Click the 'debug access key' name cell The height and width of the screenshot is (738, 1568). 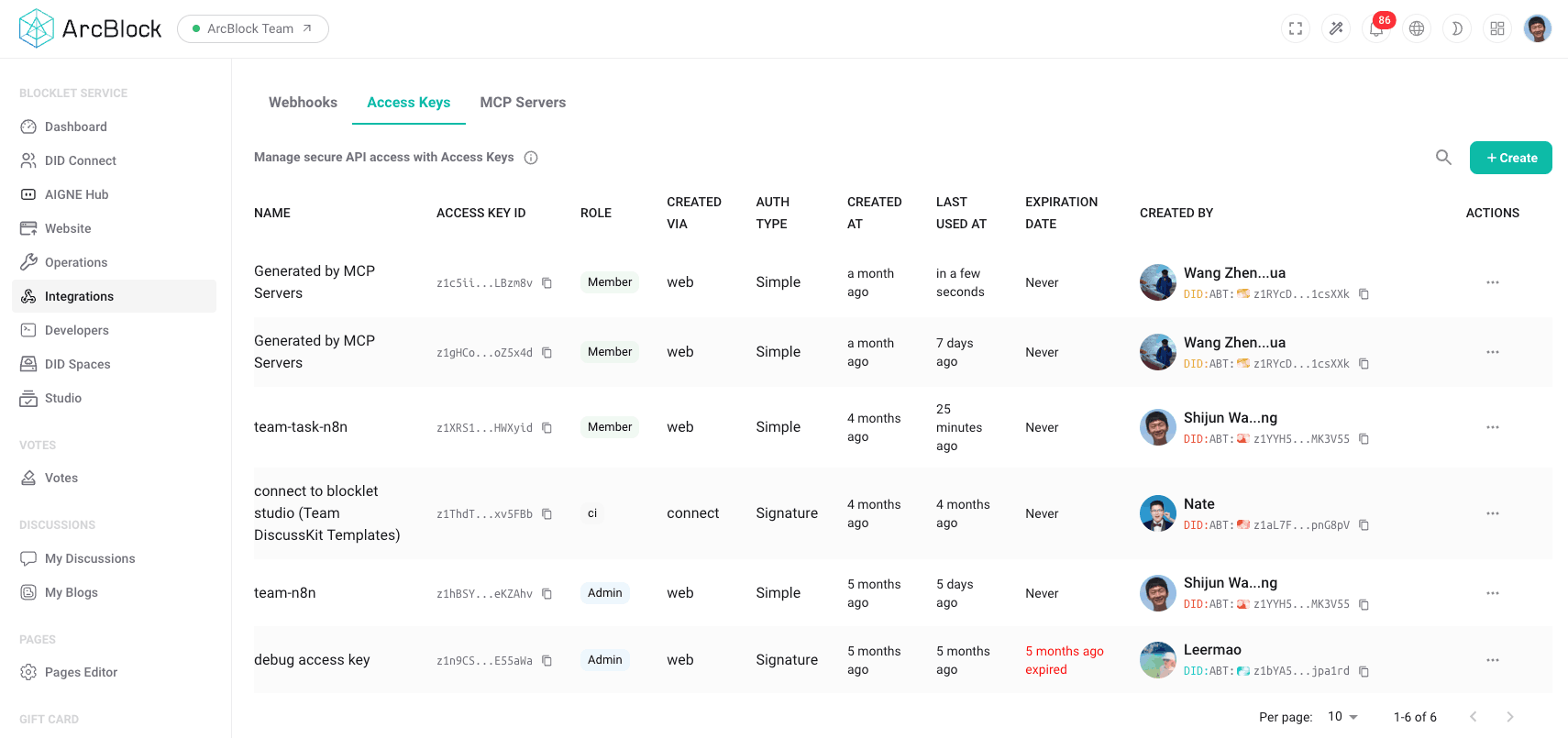312,660
